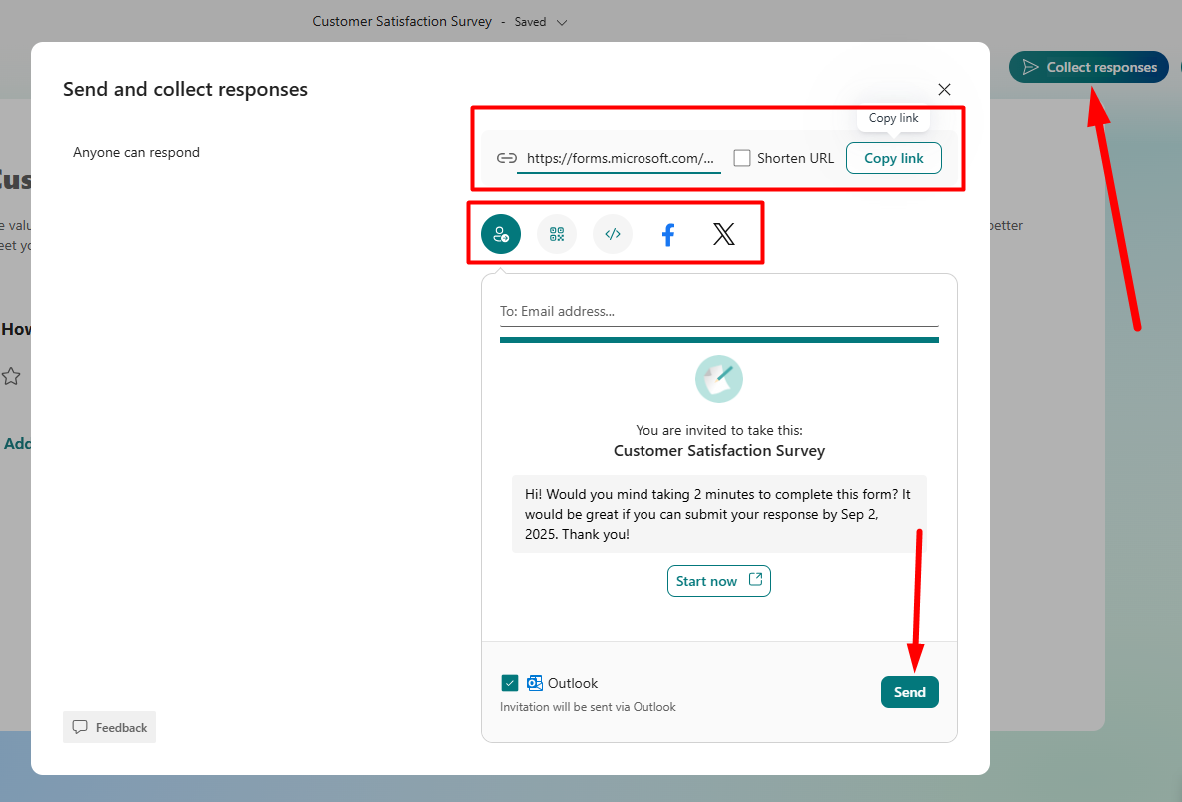
Task: Click the Copy link button
Action: (x=893, y=158)
